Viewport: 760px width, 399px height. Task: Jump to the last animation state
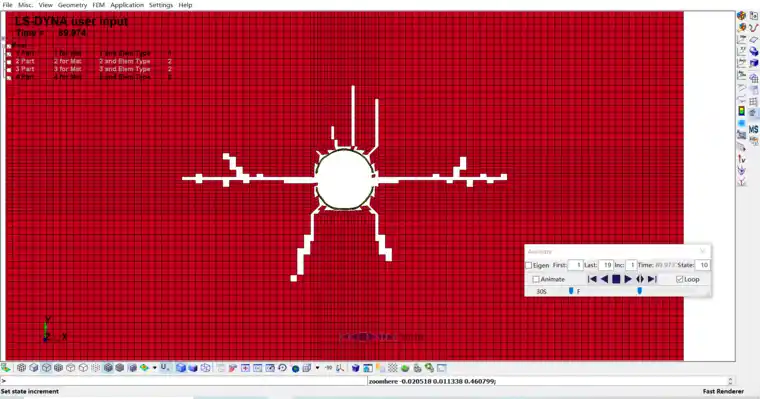tap(652, 279)
